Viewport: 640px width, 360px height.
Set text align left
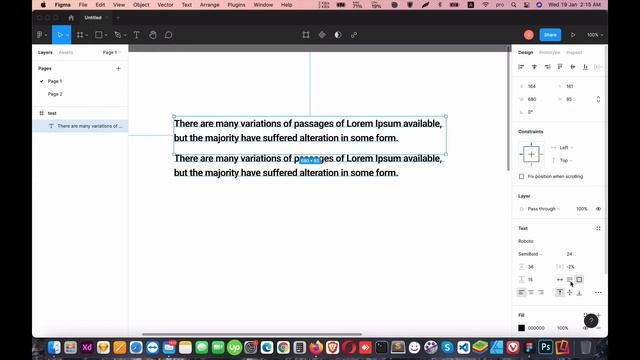point(521,293)
